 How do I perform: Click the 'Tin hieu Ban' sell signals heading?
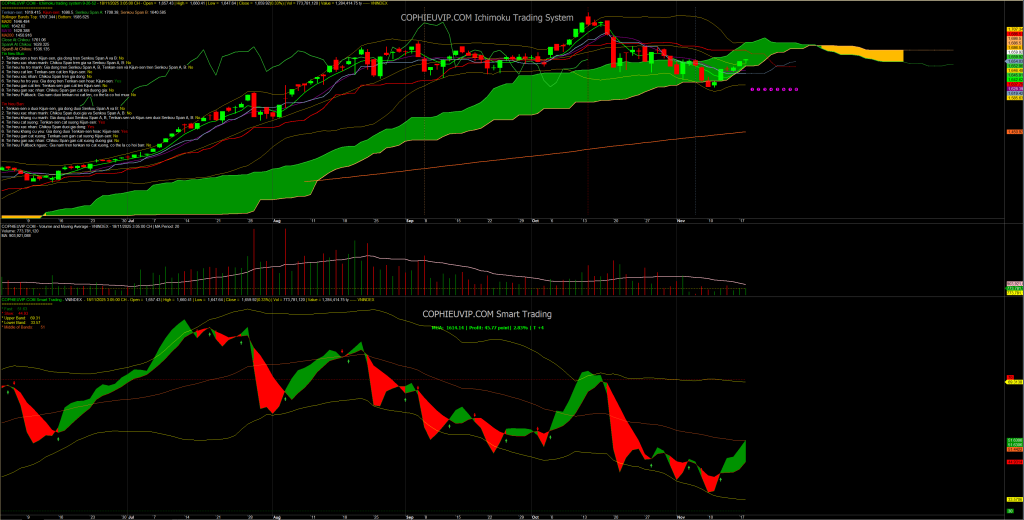point(14,102)
